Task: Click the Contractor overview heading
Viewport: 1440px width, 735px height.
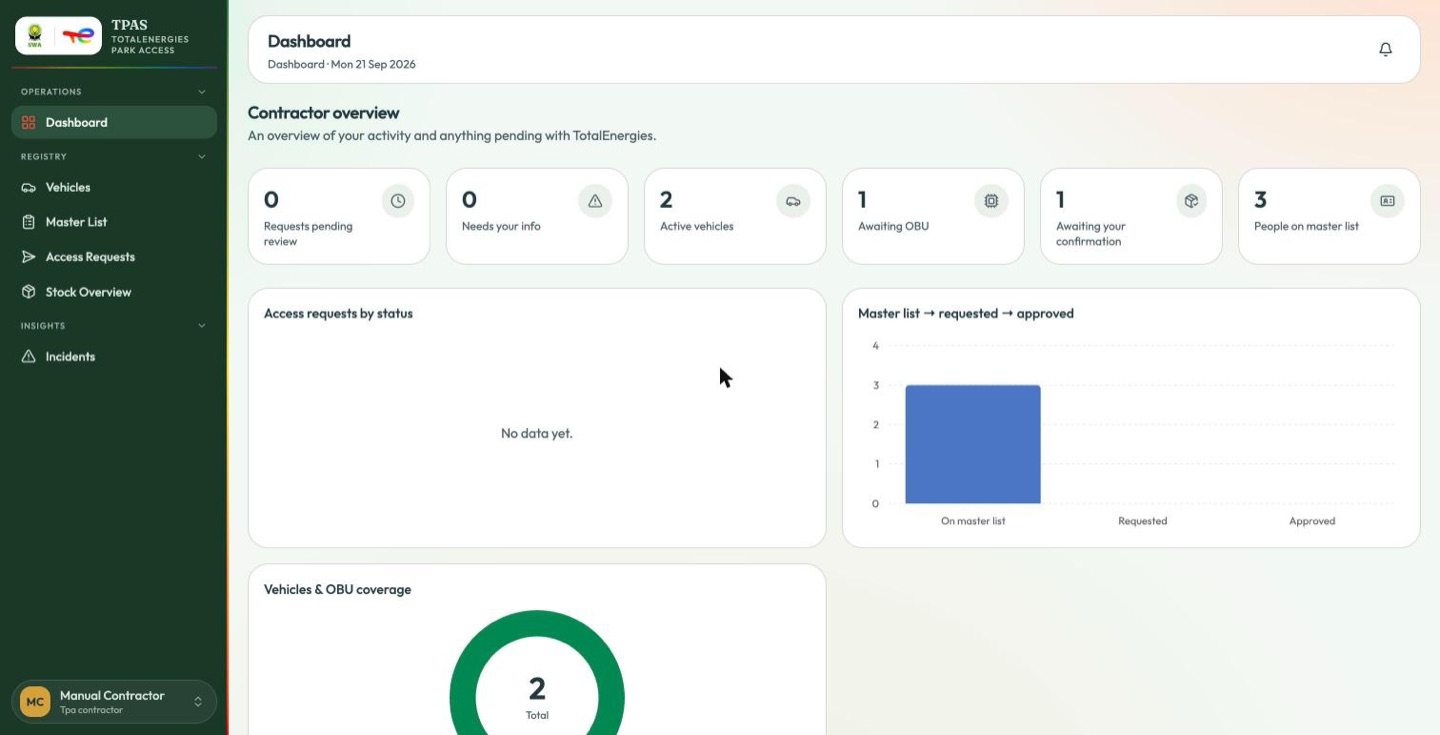Action: (x=323, y=113)
